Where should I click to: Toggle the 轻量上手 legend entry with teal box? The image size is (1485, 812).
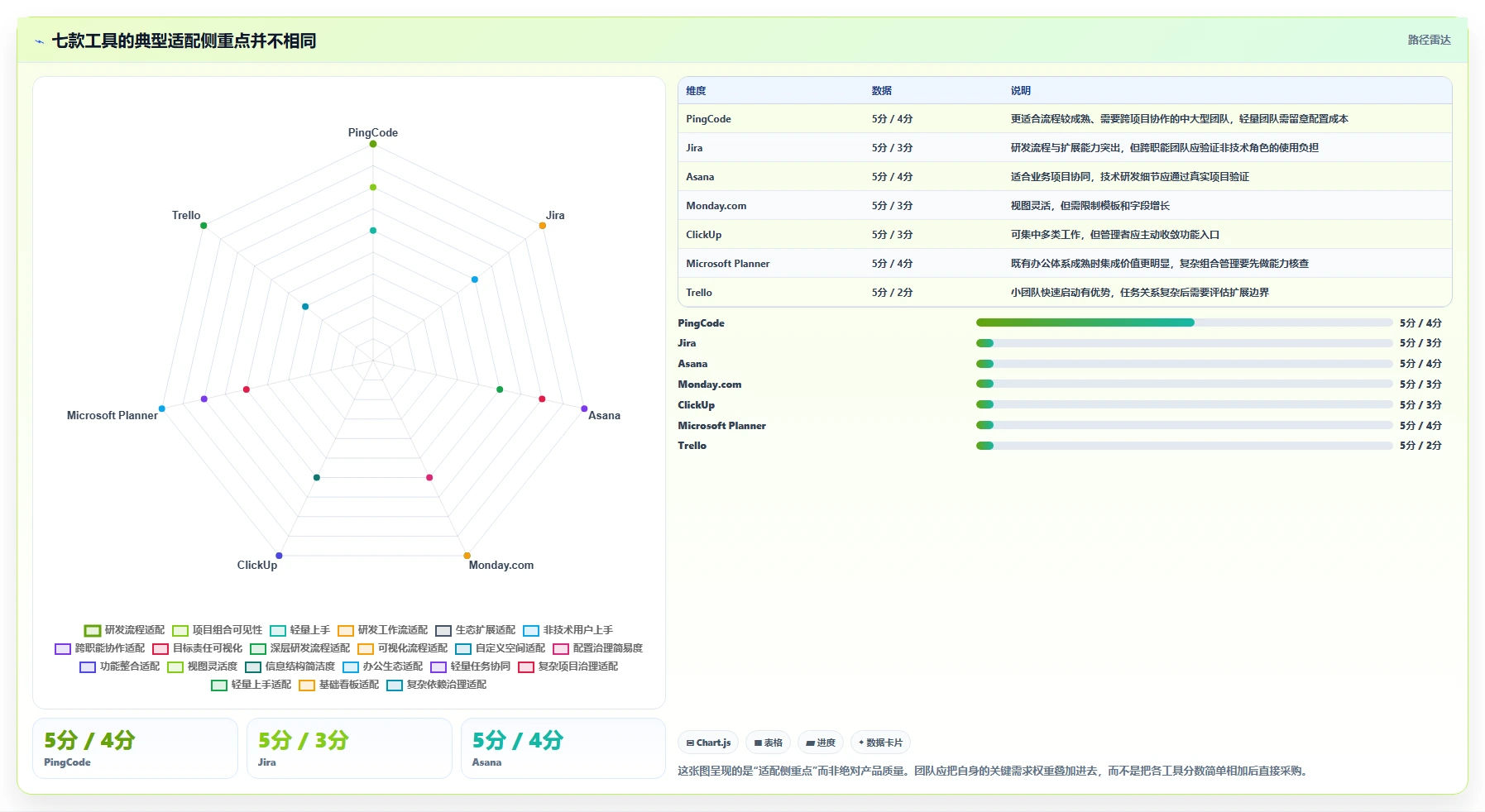(x=300, y=630)
